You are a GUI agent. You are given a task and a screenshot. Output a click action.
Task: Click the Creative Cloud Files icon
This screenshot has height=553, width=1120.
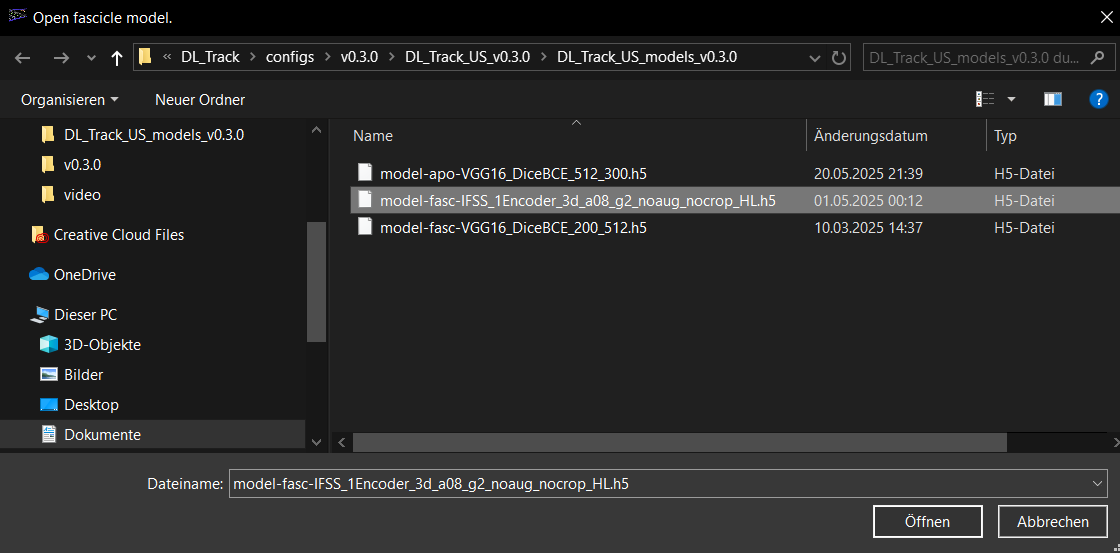click(x=40, y=234)
